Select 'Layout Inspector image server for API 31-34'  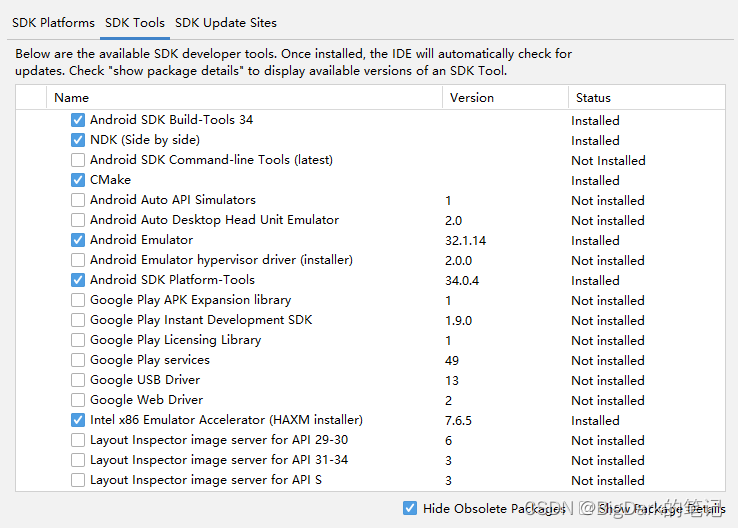pyautogui.click(x=219, y=460)
